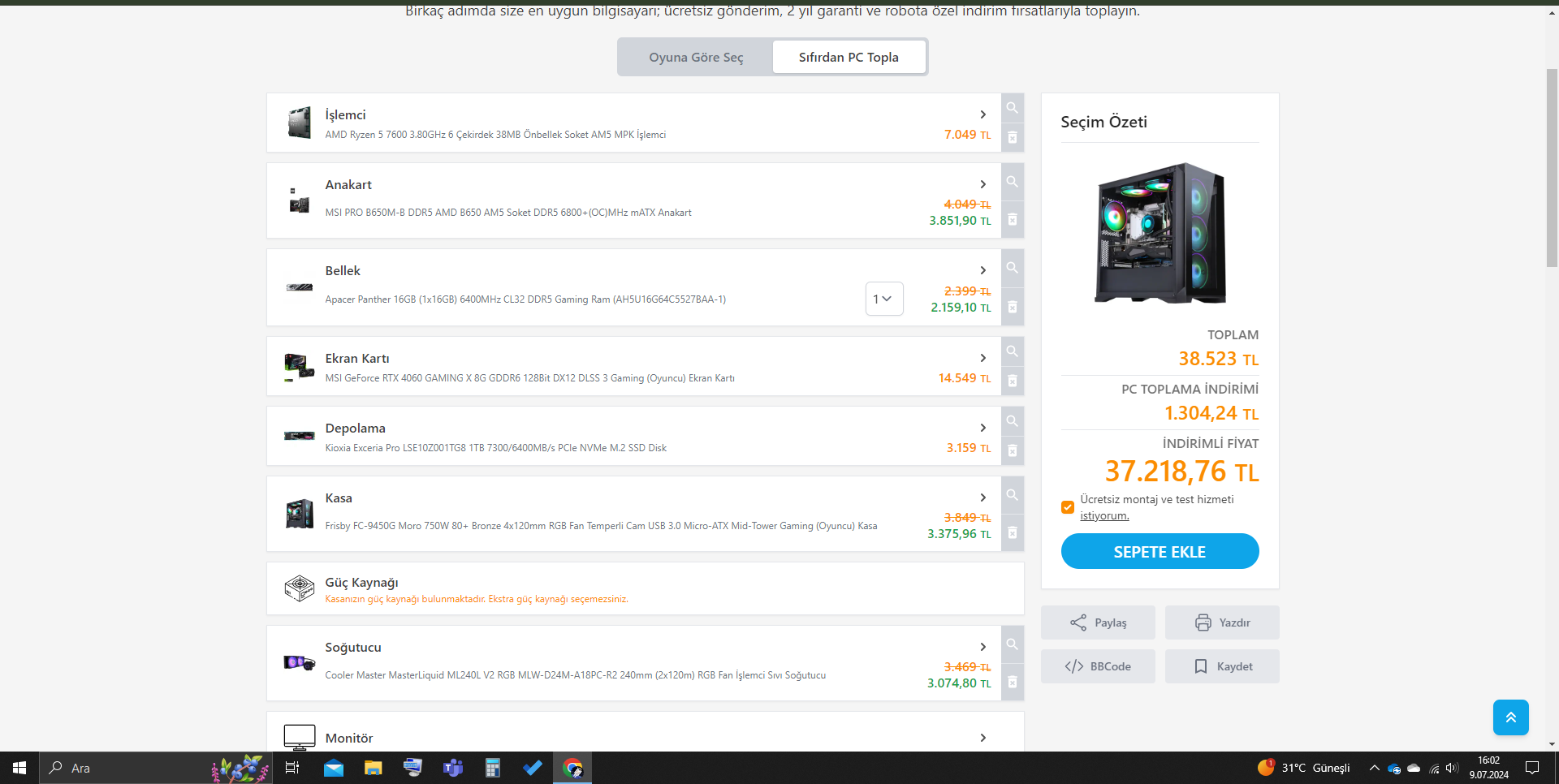Viewport: 1559px width, 784px height.
Task: Open Microsoft Teams from the taskbar
Action: pos(453,768)
